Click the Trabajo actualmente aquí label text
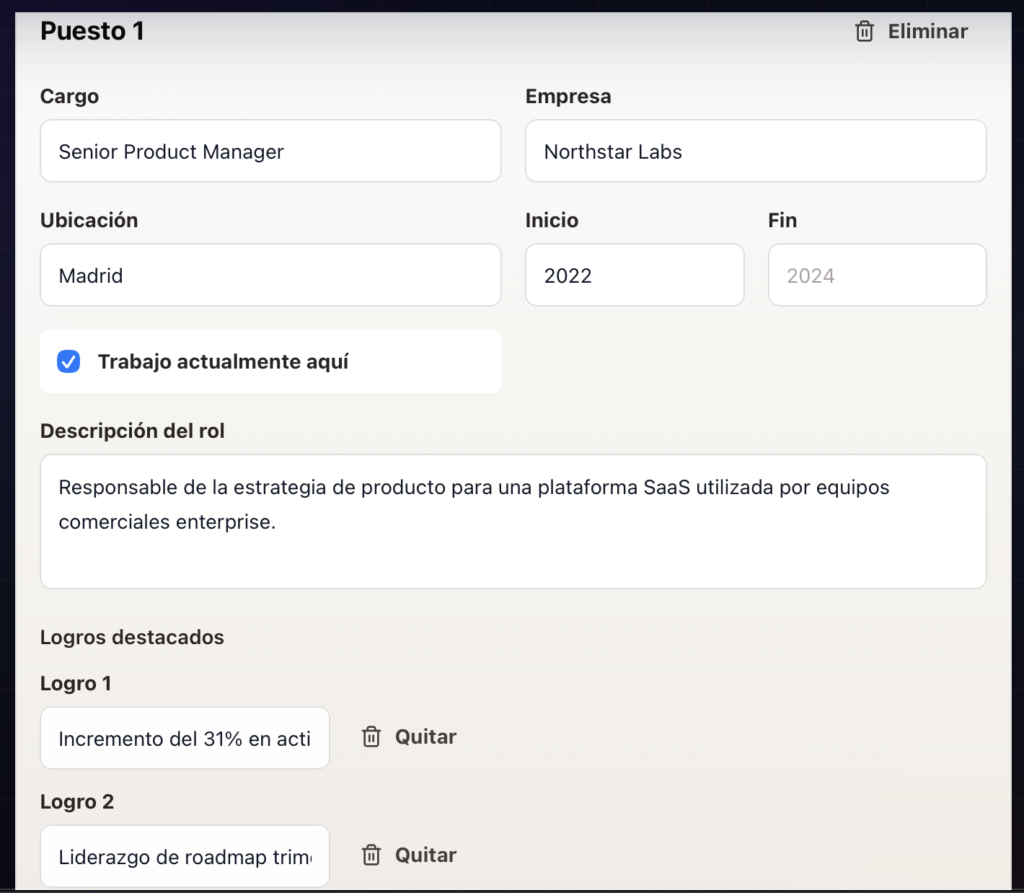 (x=223, y=361)
